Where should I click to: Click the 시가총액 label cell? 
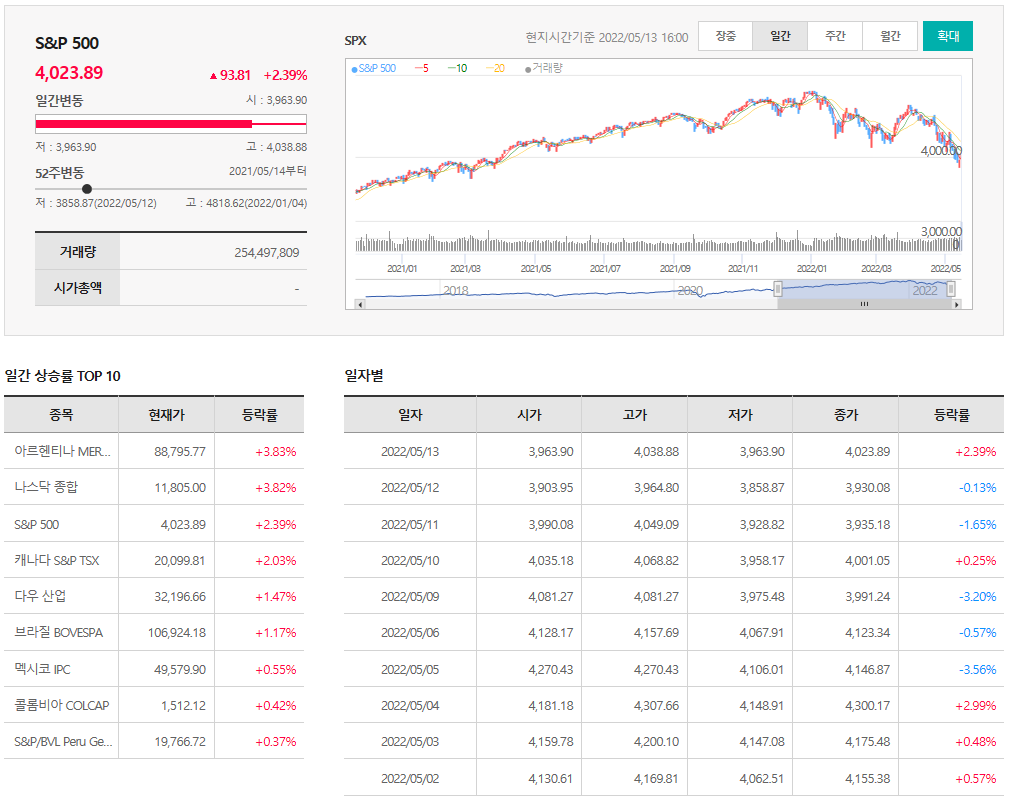coord(77,287)
